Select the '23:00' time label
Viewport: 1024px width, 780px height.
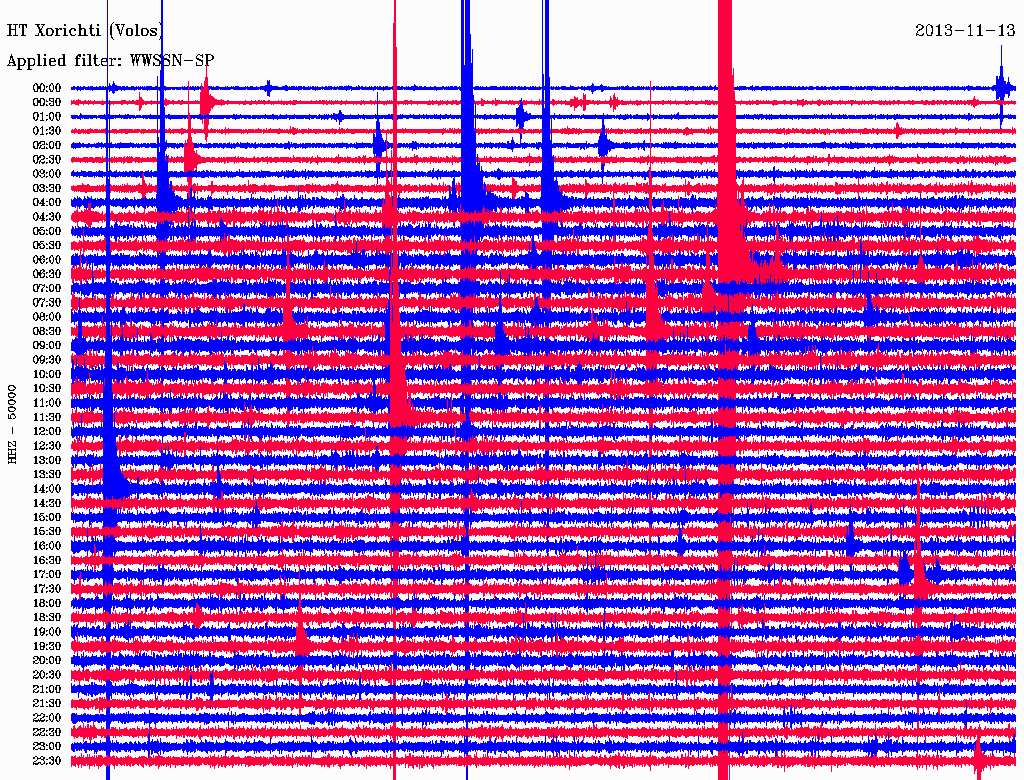click(x=47, y=747)
